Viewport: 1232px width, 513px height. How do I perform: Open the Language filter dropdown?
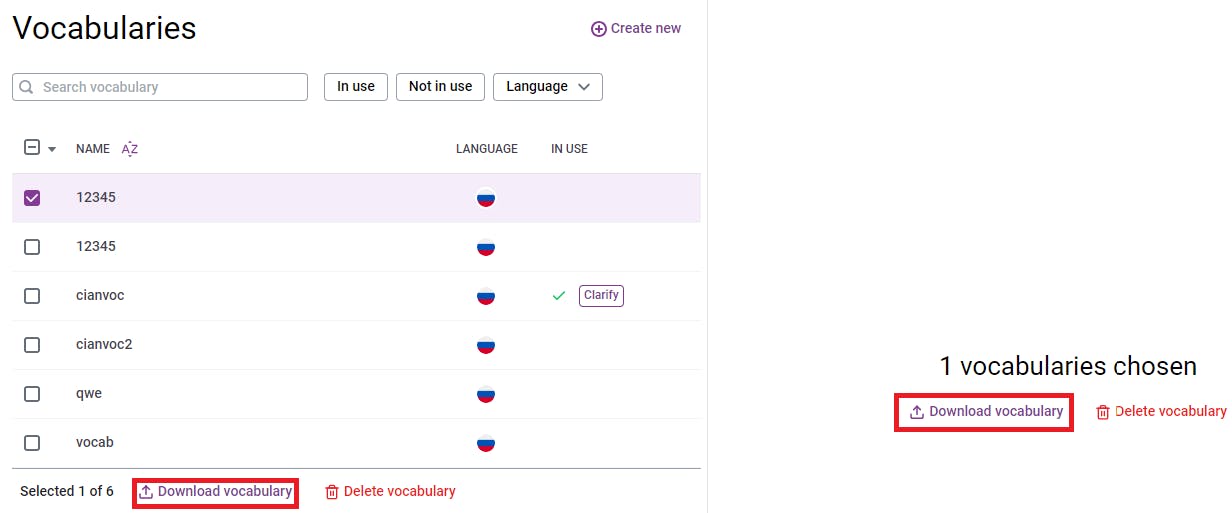click(x=547, y=87)
